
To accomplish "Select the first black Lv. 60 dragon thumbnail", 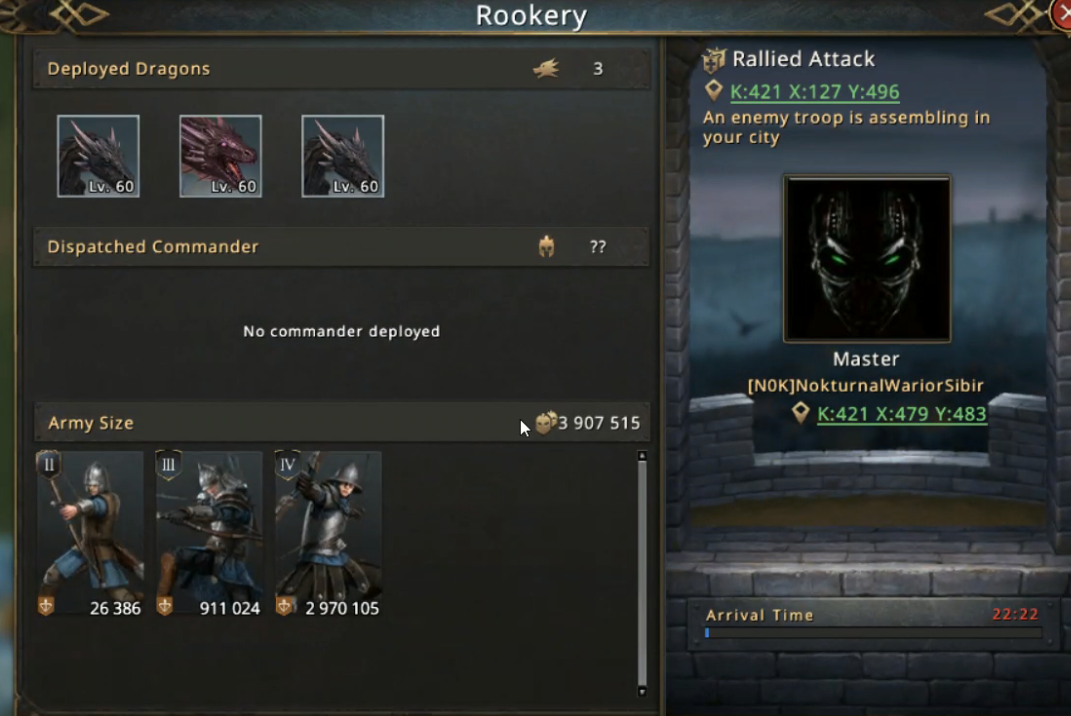I will [x=98, y=156].
